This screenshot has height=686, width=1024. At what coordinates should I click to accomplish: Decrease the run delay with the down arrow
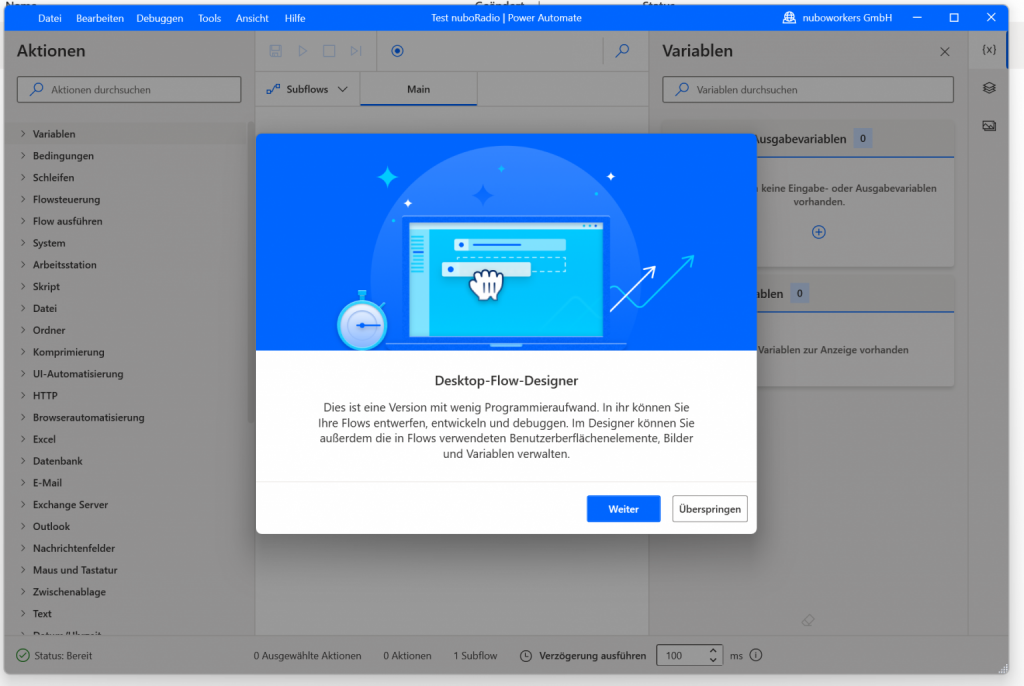713,660
